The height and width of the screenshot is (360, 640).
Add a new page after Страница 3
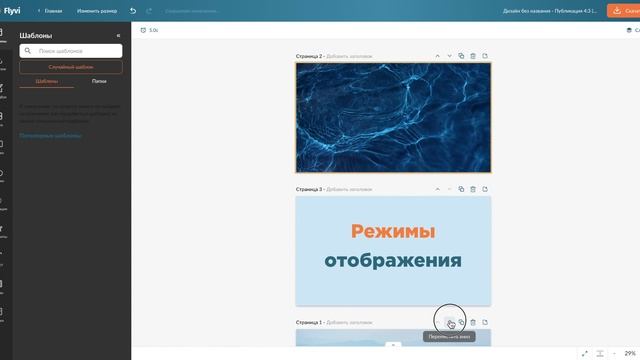[x=485, y=189]
